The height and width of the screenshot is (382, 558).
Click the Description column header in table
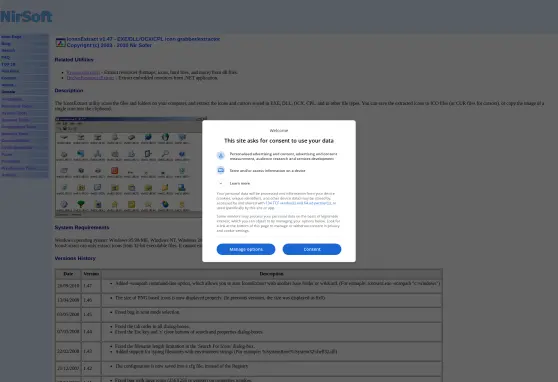pyautogui.click(x=272, y=274)
